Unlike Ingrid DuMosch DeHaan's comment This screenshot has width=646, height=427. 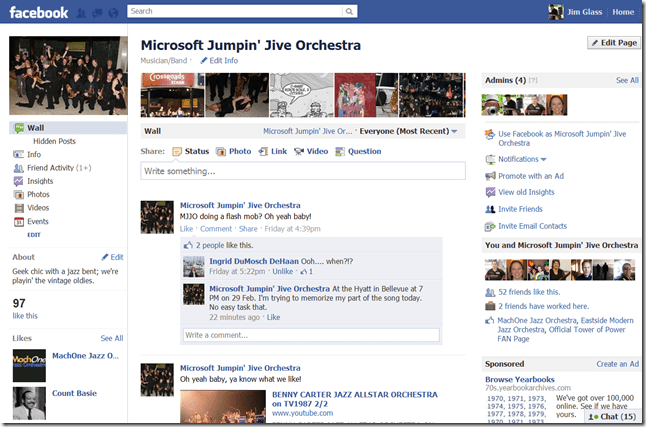click(x=282, y=271)
